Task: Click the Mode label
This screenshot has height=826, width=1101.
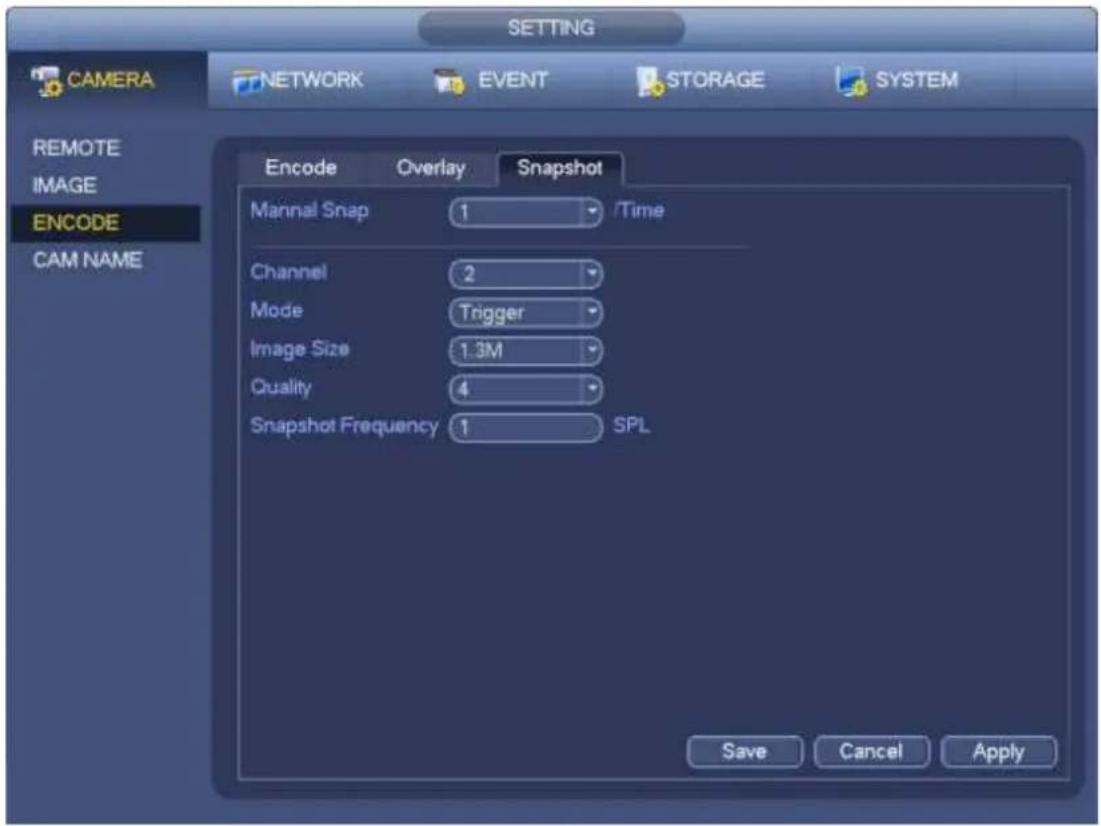Action: coord(277,310)
